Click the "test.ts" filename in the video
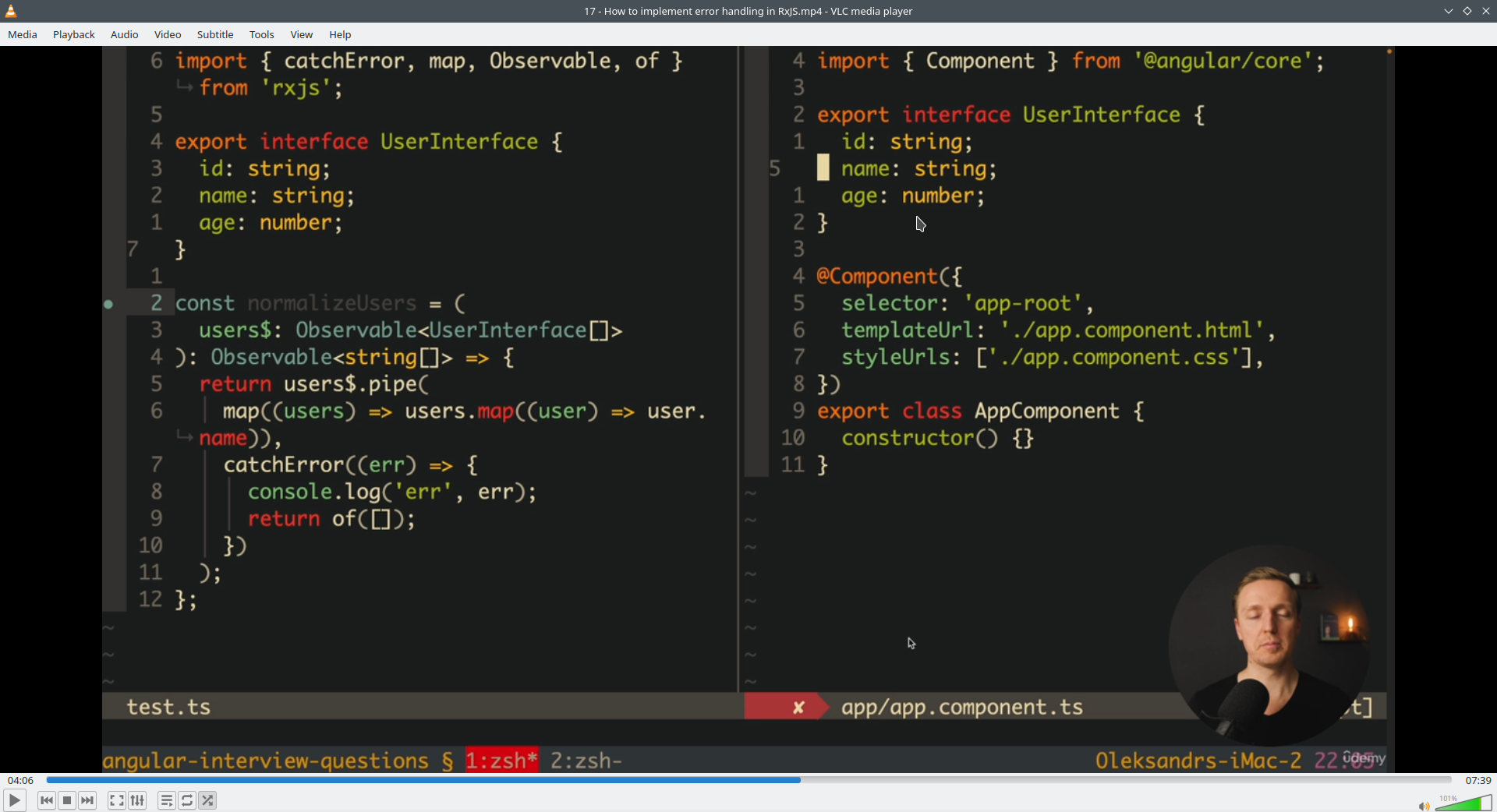The width and height of the screenshot is (1497, 812). coord(168,707)
